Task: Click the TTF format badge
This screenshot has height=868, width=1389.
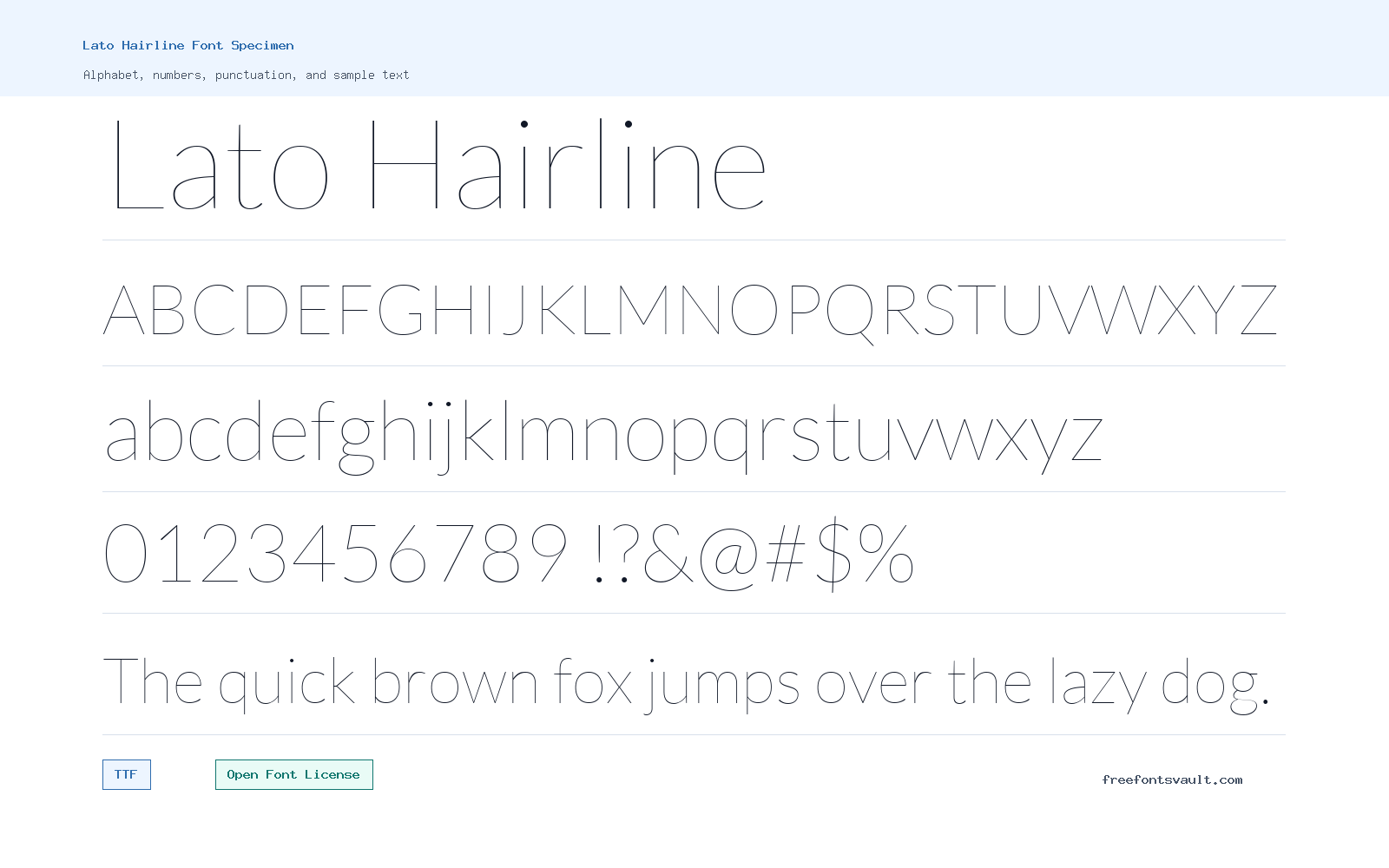Action: 126,774
